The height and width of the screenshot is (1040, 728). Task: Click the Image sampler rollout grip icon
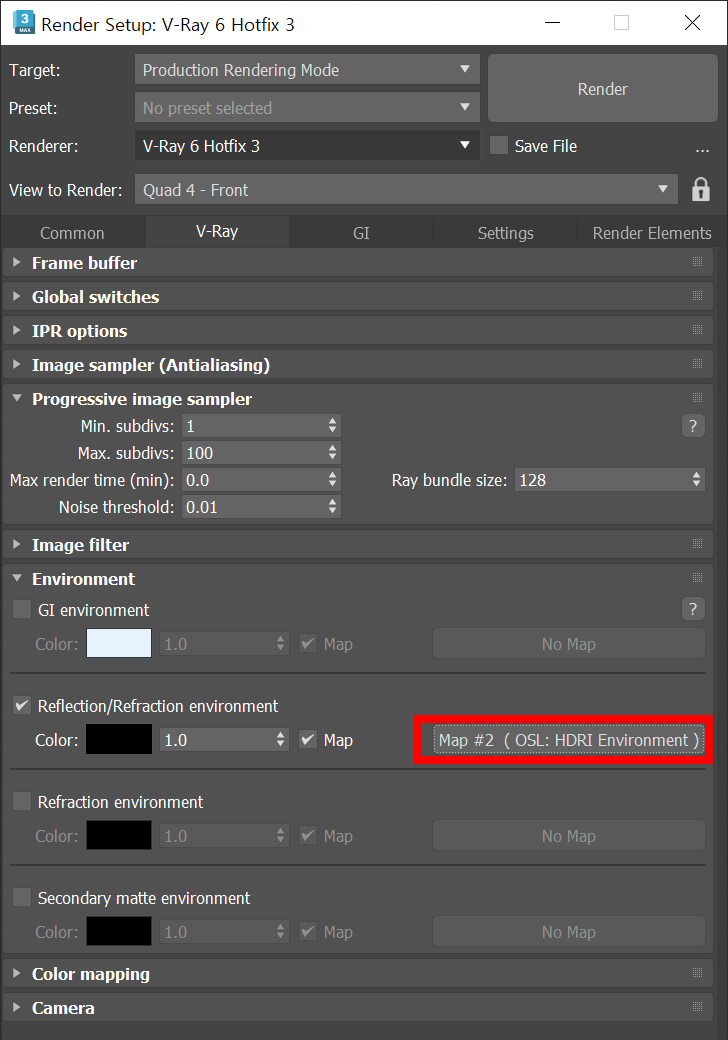698,363
